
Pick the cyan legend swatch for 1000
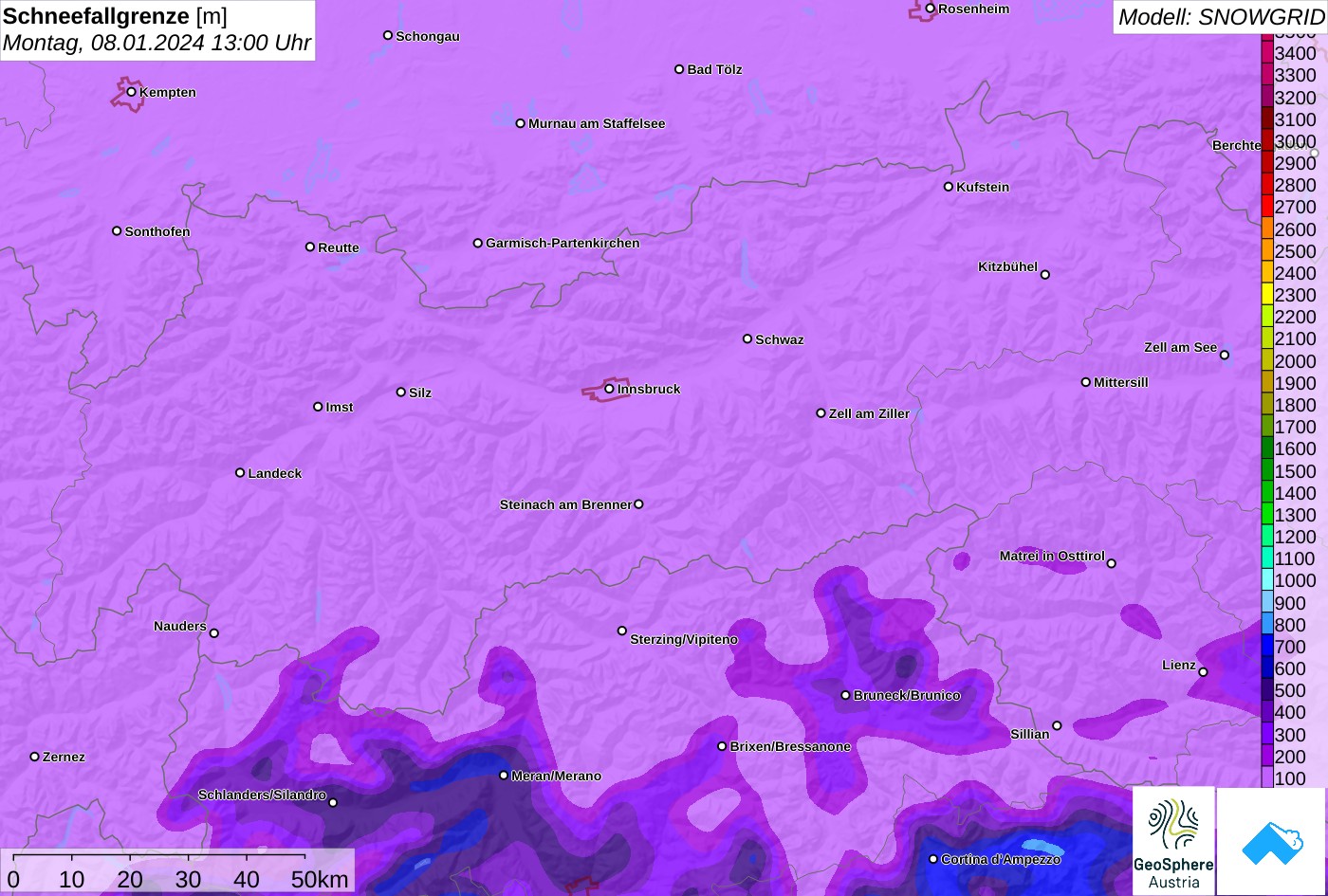coord(1267,580)
